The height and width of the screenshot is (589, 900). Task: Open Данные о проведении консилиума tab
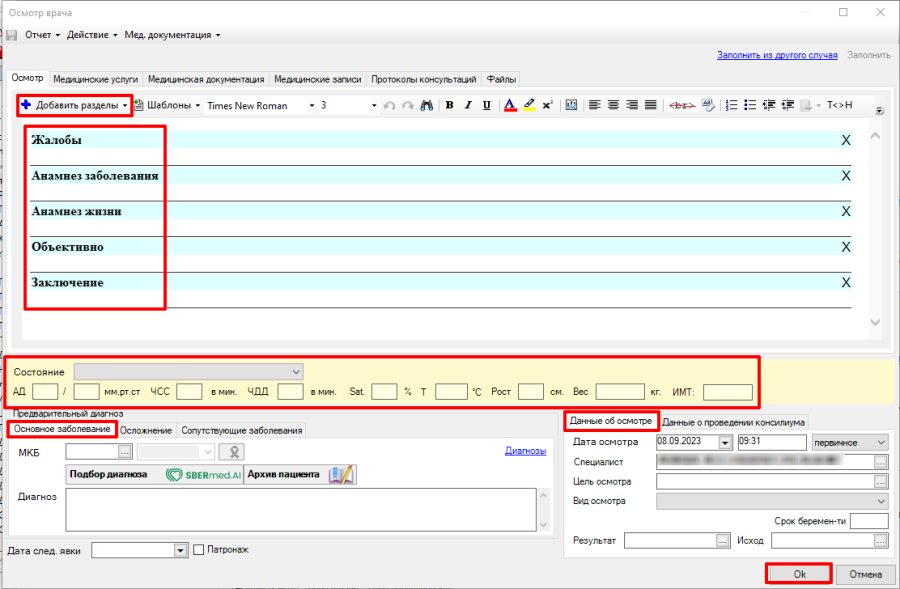(x=734, y=423)
